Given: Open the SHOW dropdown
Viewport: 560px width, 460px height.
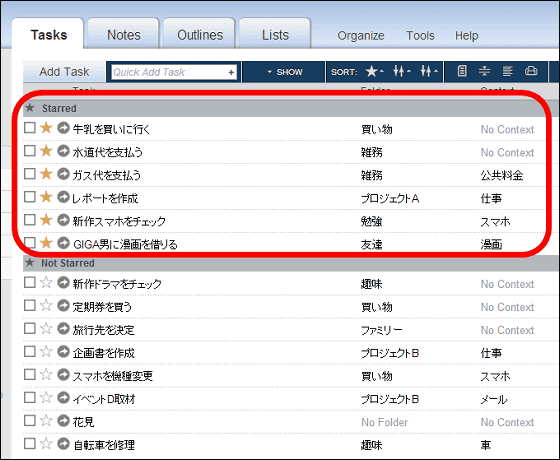Looking at the screenshot, I should pos(285,72).
